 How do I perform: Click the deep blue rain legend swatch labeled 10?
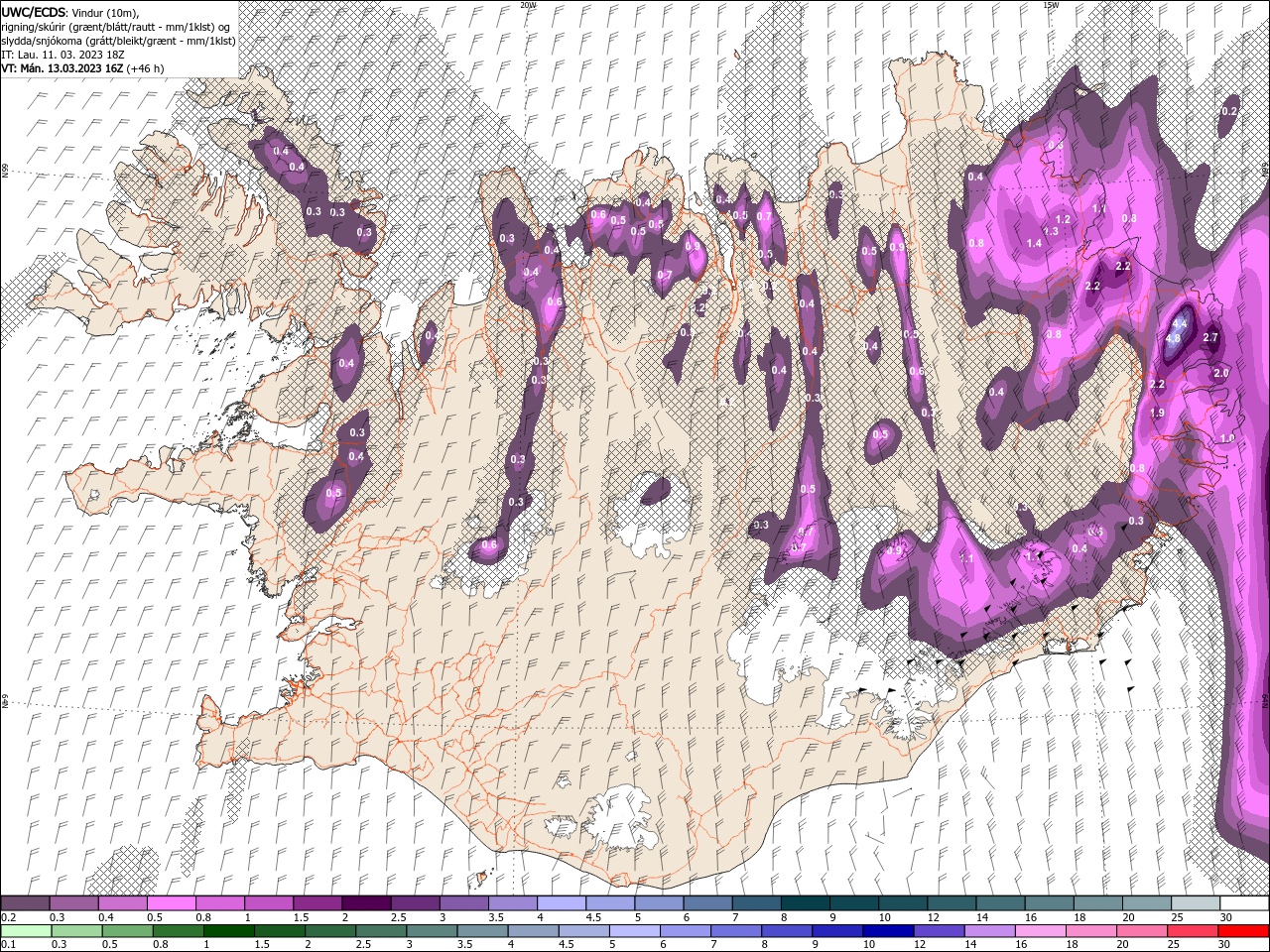tap(886, 930)
